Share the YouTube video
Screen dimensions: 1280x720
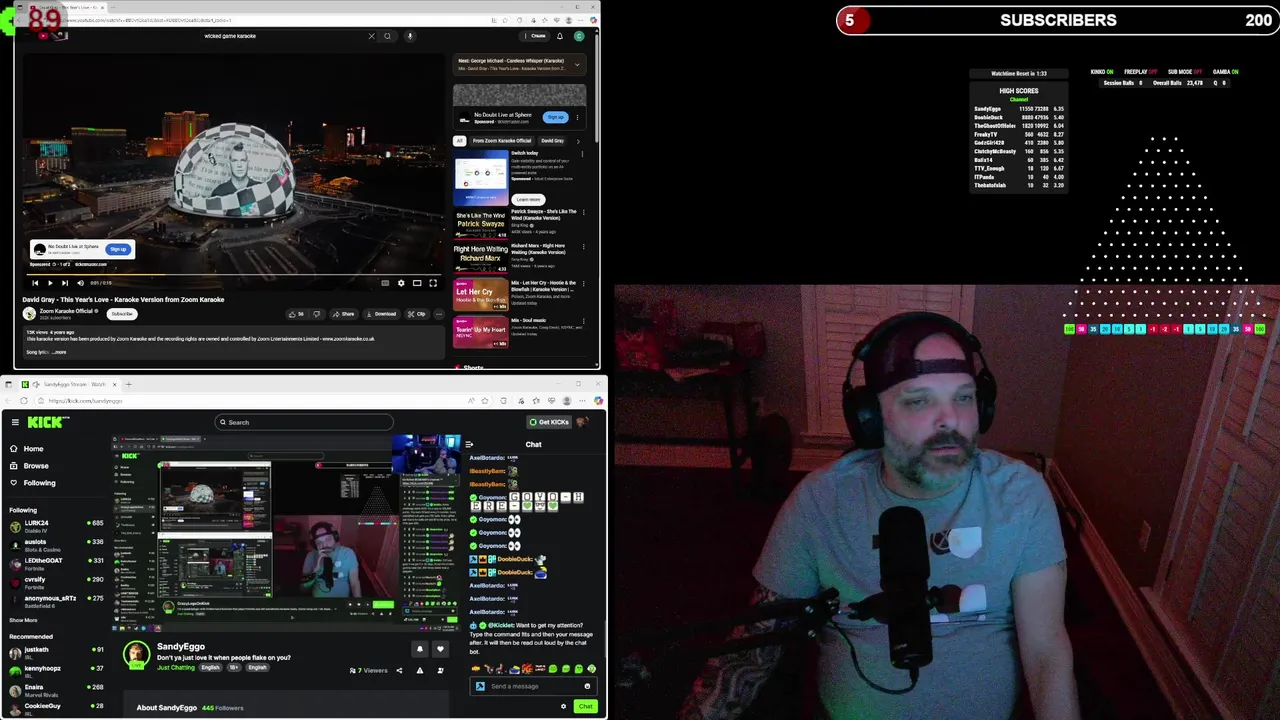point(344,314)
